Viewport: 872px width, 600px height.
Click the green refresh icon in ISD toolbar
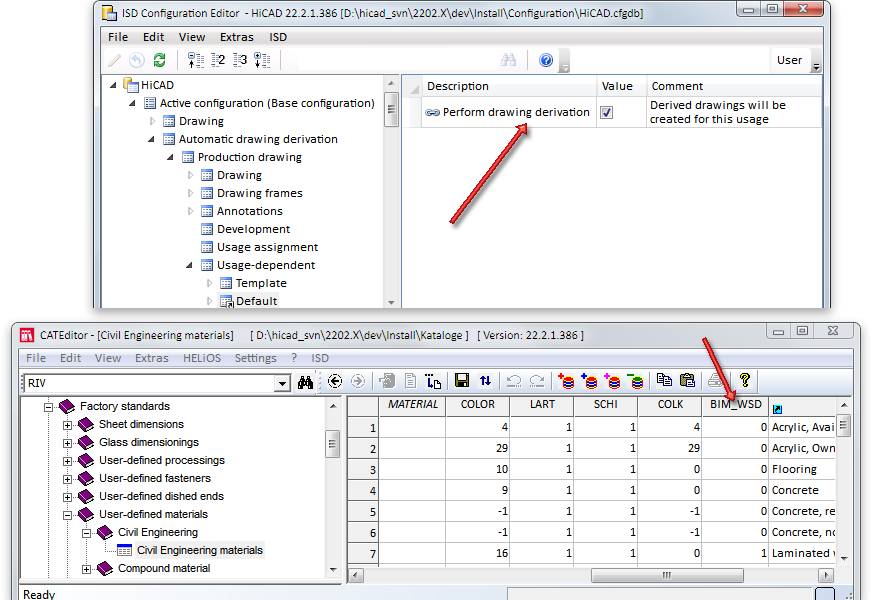pos(159,60)
